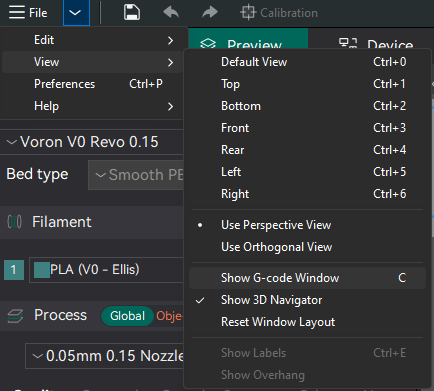Open the Help submenu
This screenshot has width=434, height=391.
pos(92,106)
